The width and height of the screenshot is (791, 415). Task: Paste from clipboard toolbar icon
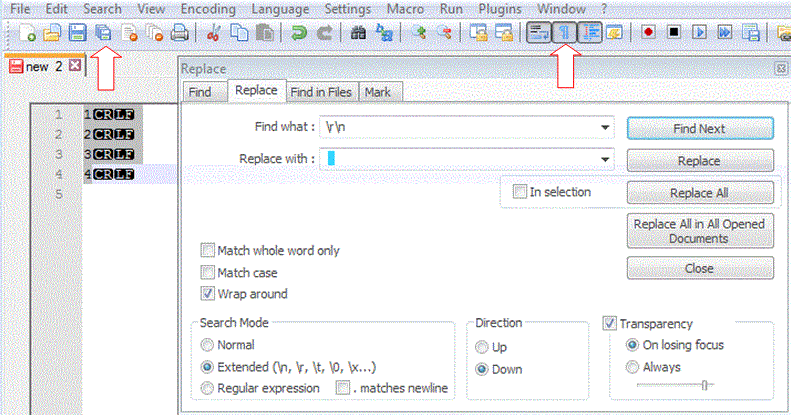[x=264, y=33]
